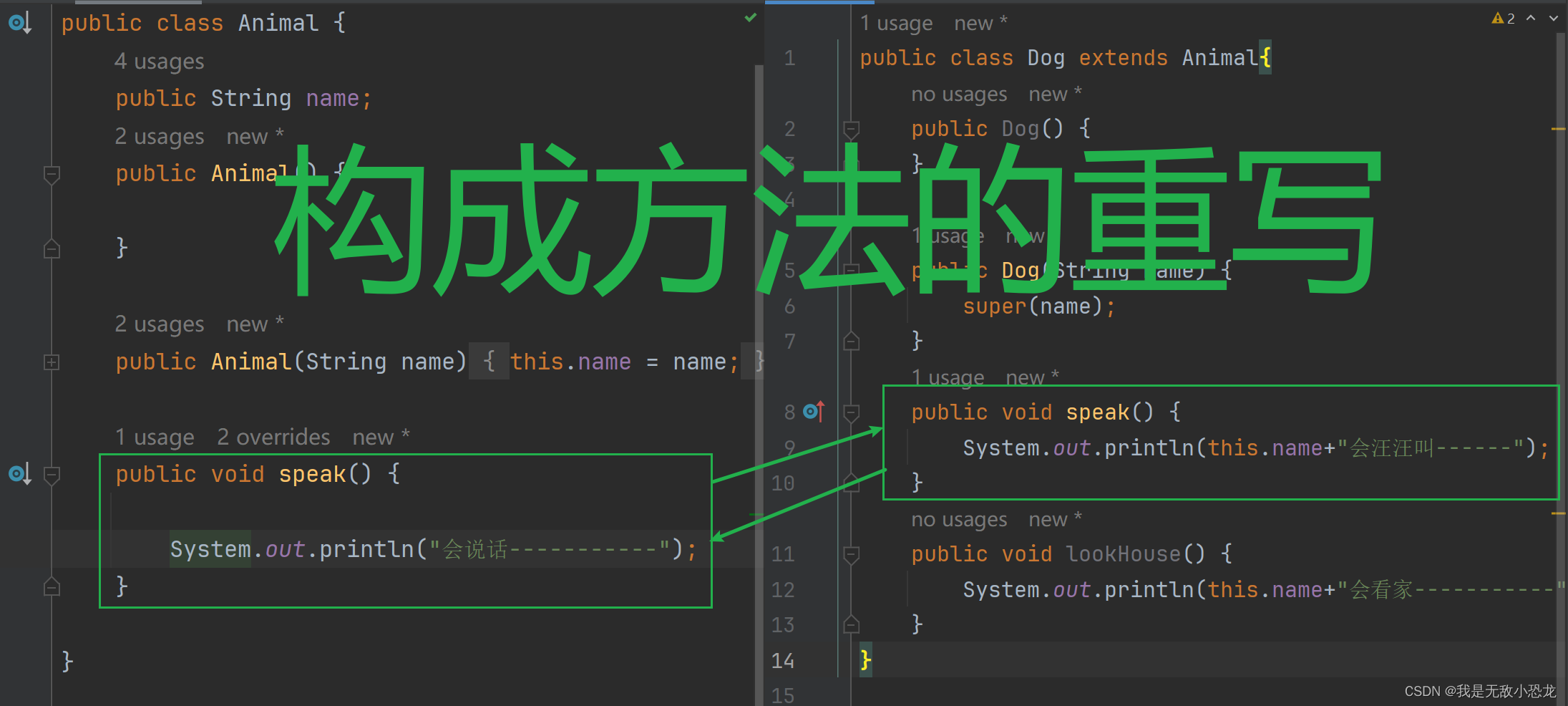Image resolution: width=1568 pixels, height=706 pixels.
Task: Open 'no usages' hint above Dog() constructor
Action: pos(959,95)
